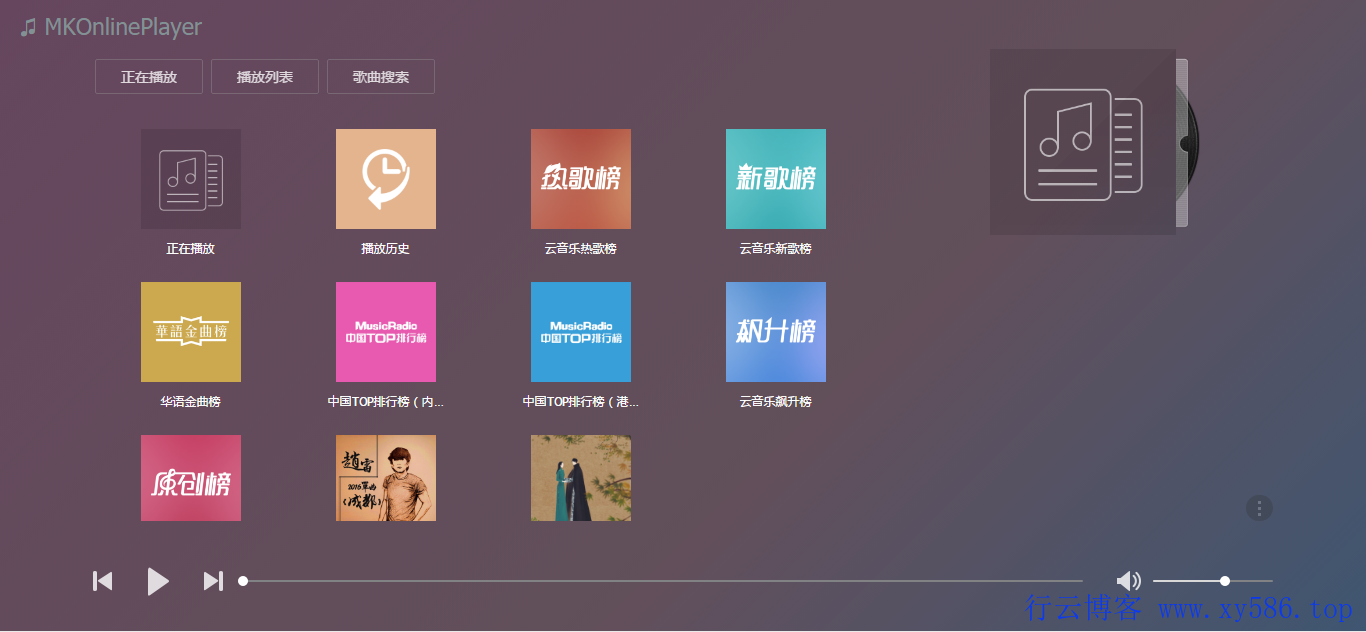Open the 歌曲搜索 search page
1366x632 pixels.
click(380, 76)
